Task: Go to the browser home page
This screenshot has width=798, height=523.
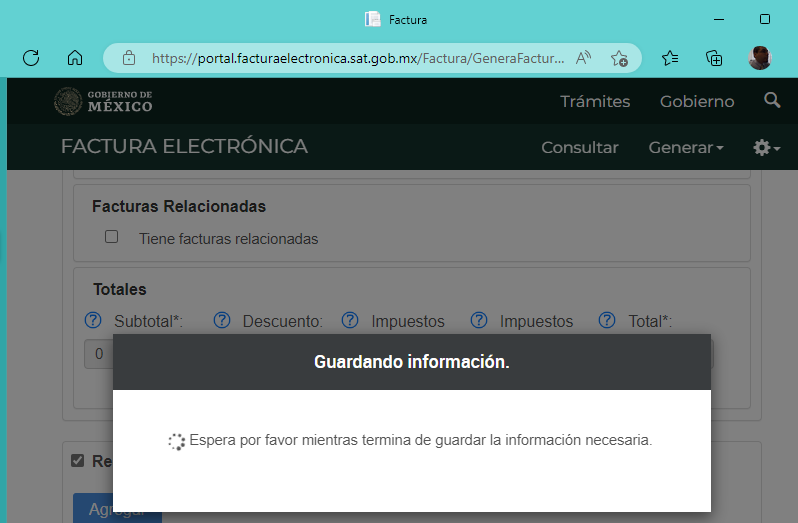Action: click(x=75, y=58)
